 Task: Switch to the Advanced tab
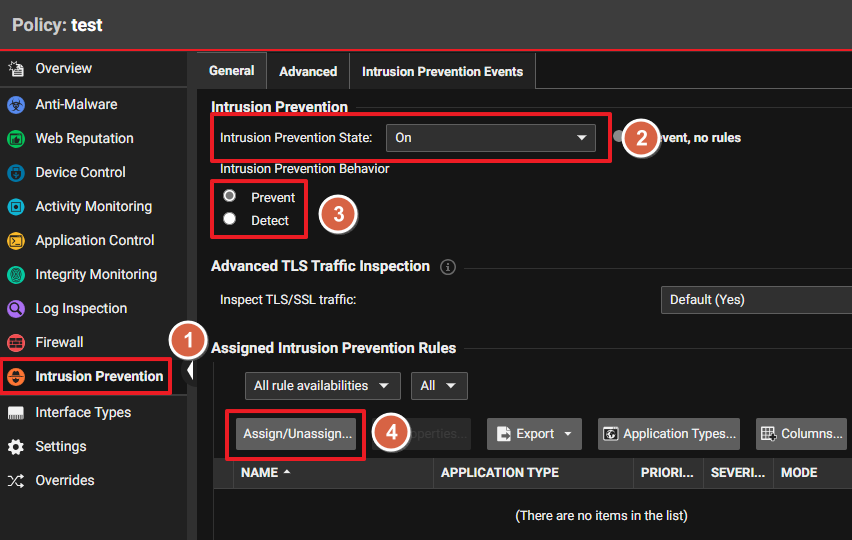tap(308, 72)
